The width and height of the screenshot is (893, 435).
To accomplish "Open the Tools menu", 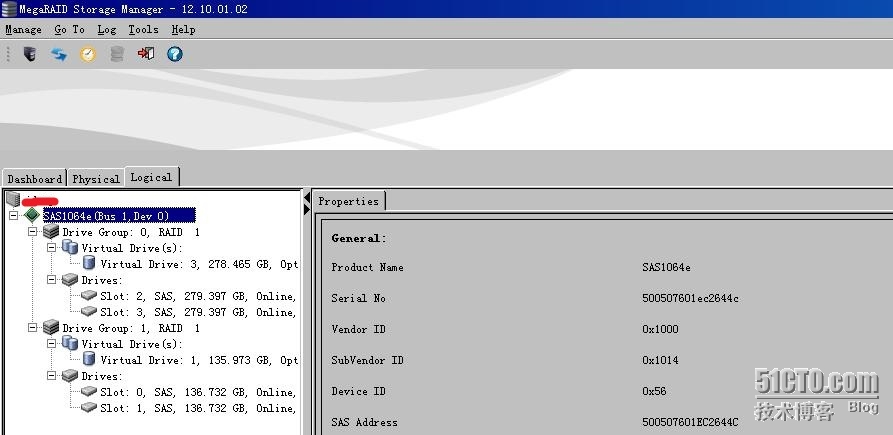I will 143,29.
